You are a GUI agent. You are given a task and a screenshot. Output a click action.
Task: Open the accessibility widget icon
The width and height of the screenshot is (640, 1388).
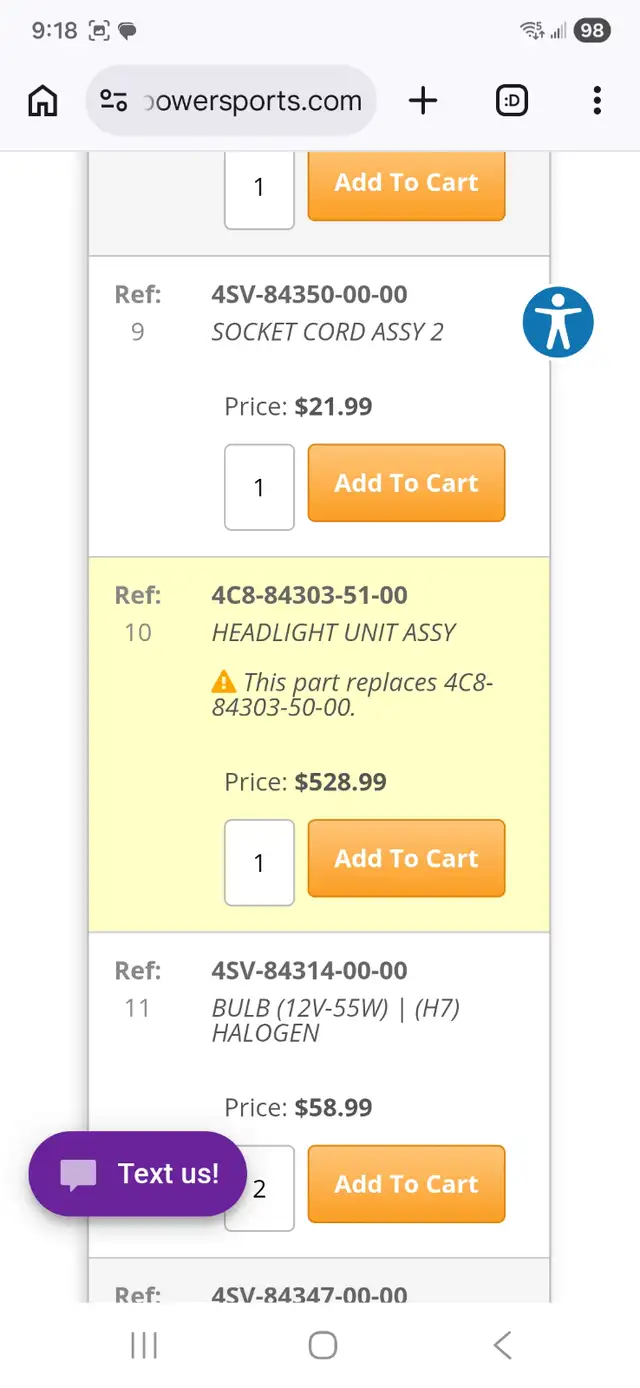coord(558,322)
